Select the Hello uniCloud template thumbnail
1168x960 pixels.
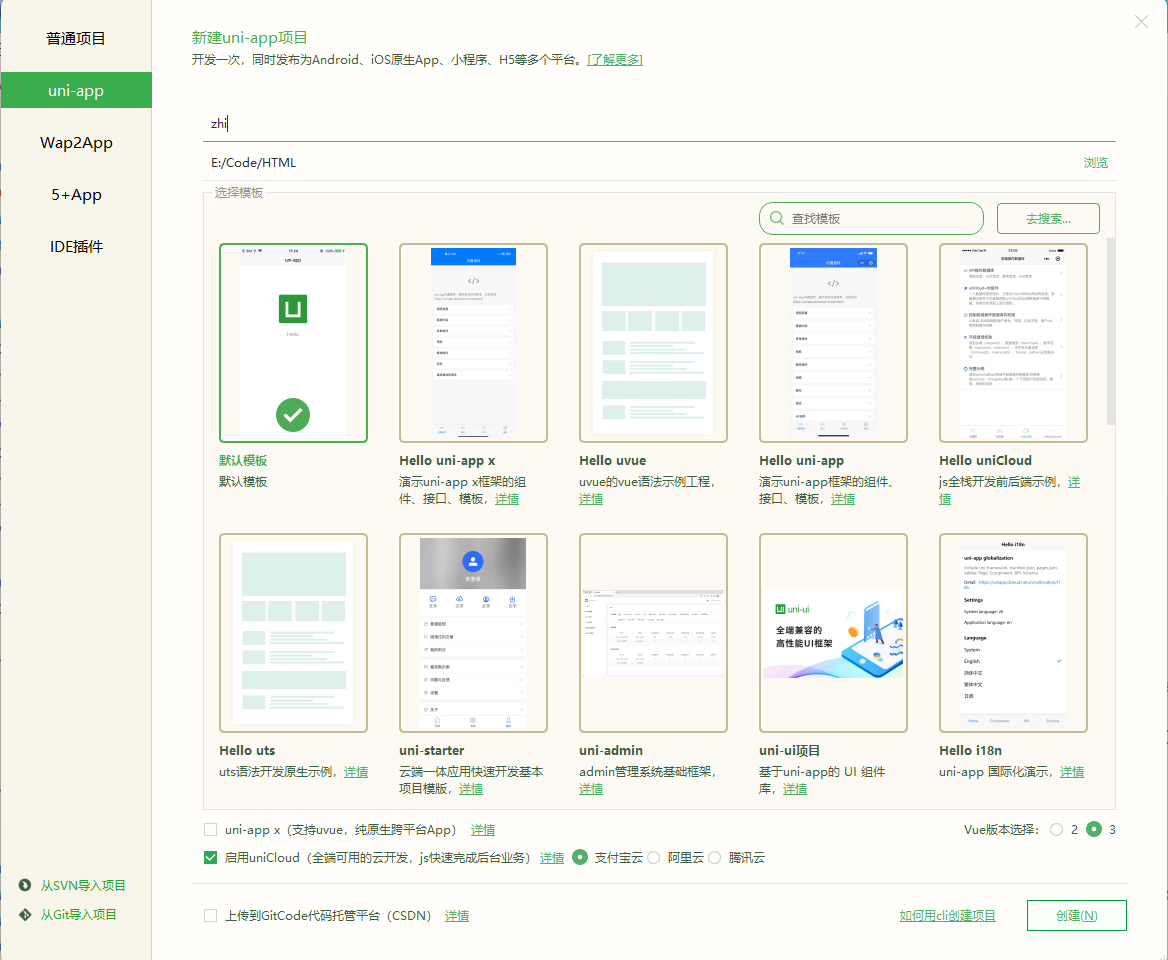tap(1013, 343)
